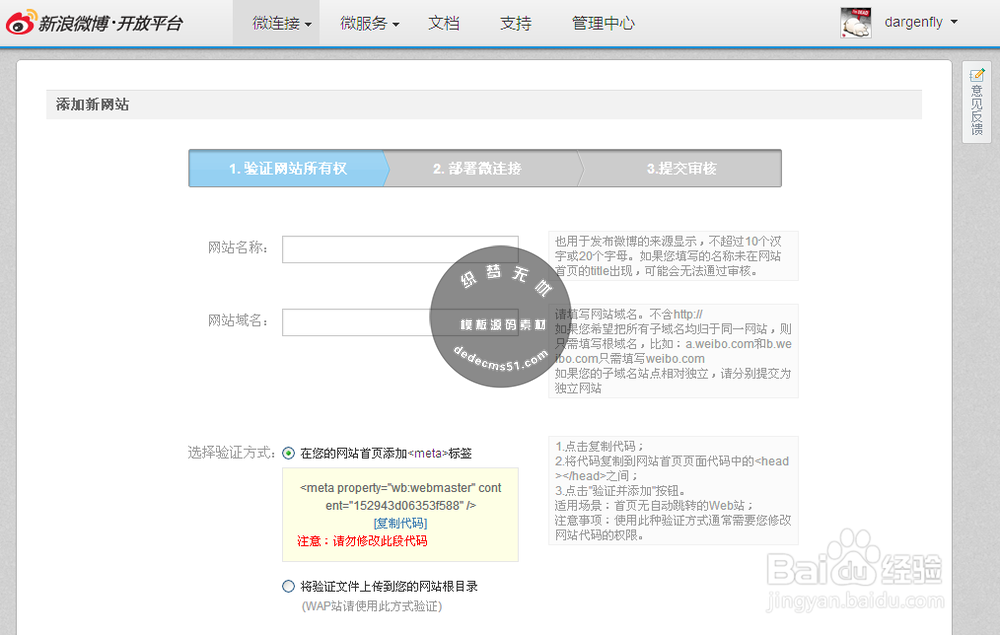This screenshot has width=1000, height=635.
Task: Open the 管理中心 menu item
Action: pyautogui.click(x=604, y=22)
